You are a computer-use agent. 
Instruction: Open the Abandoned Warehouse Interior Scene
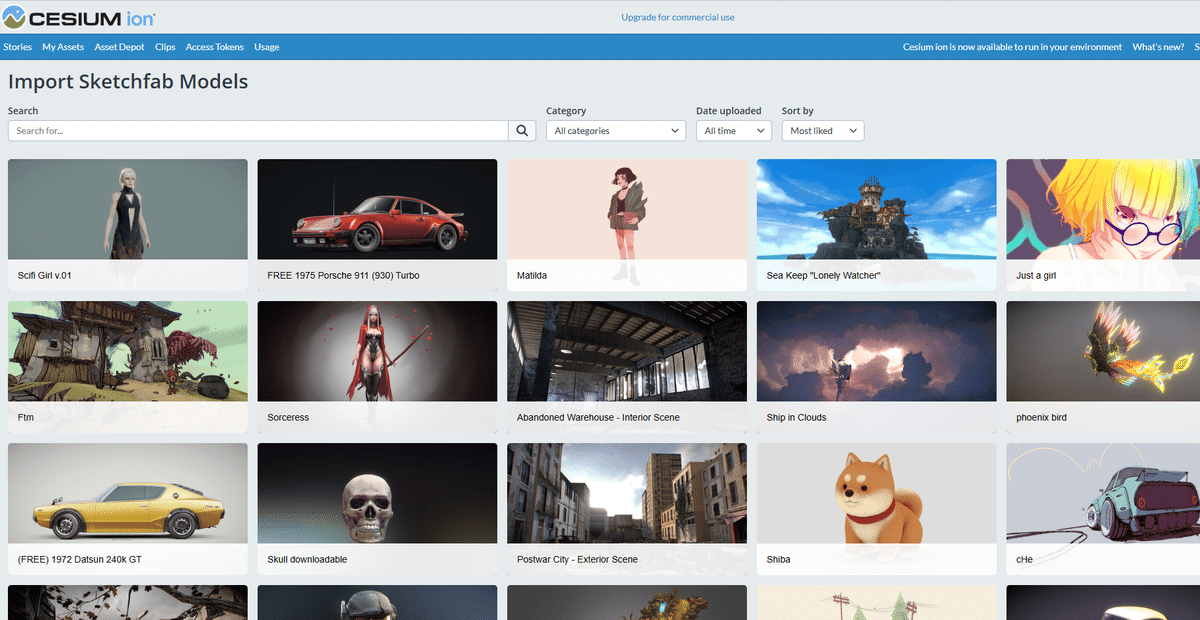click(627, 350)
